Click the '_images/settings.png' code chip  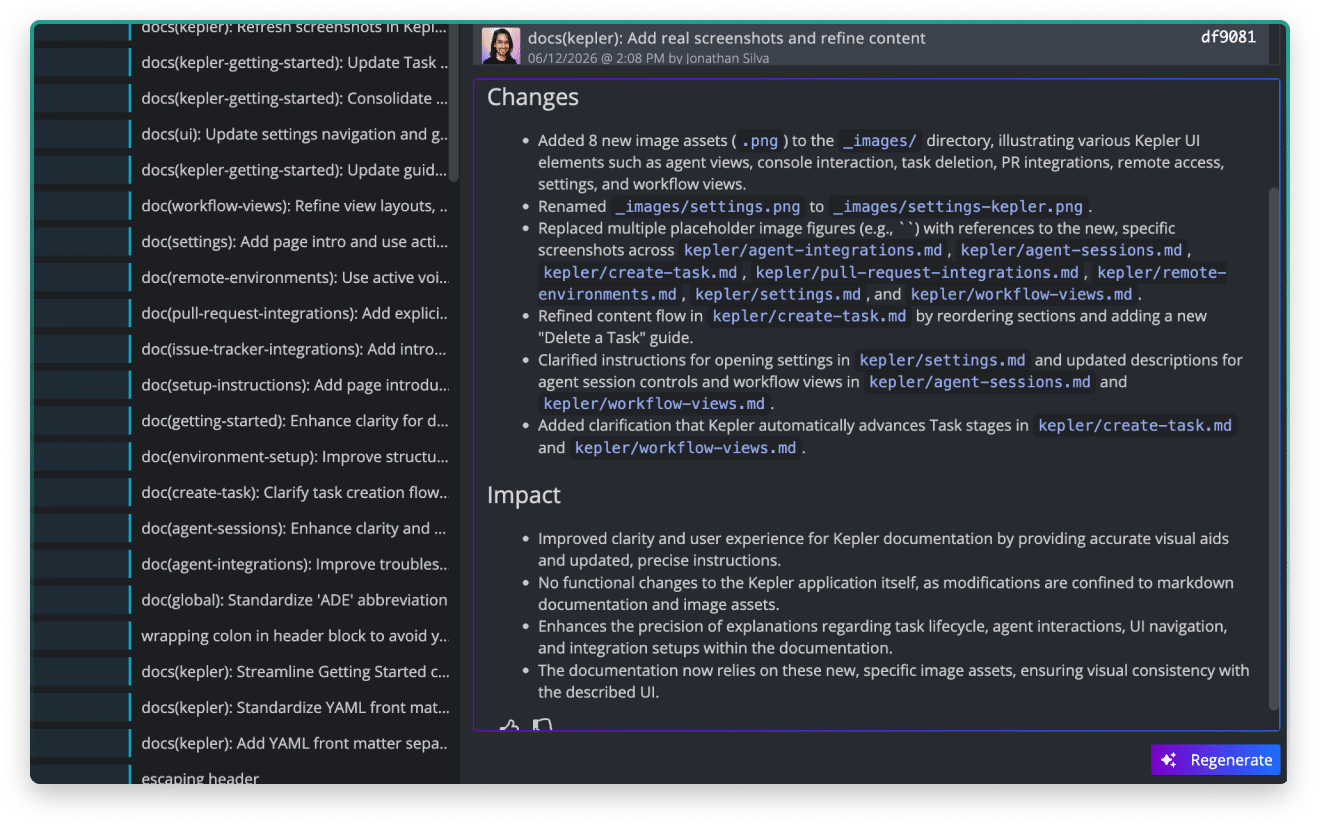point(708,207)
